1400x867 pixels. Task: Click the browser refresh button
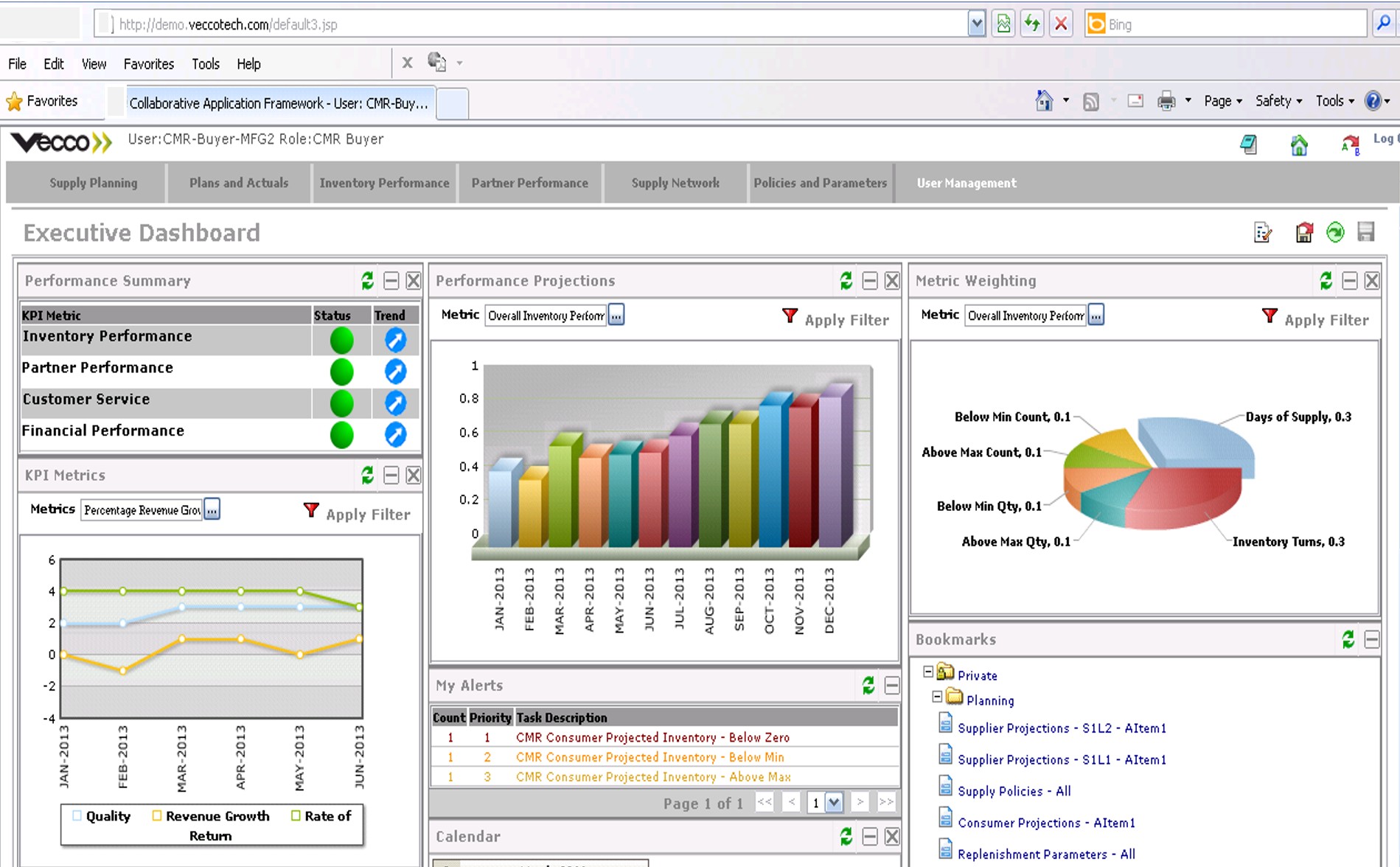[1032, 24]
